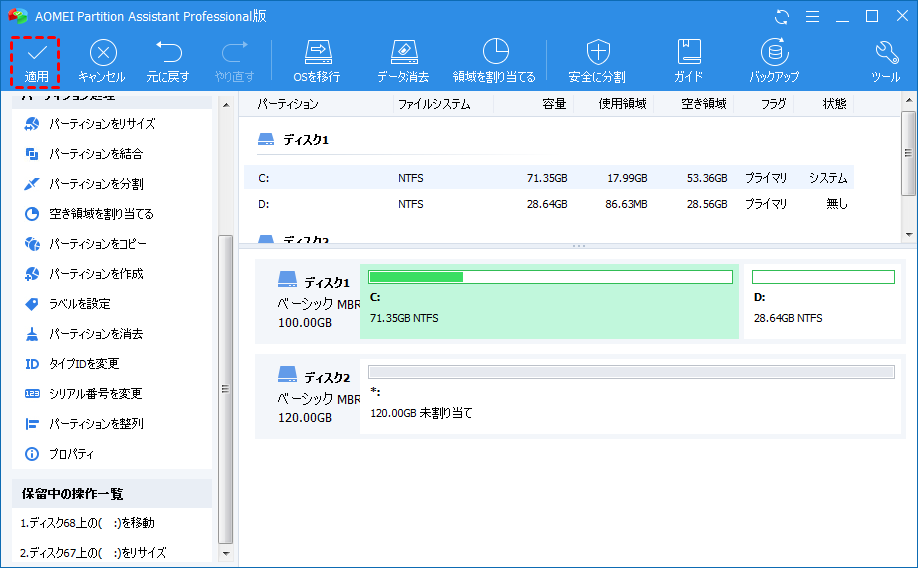Select the C: 71.35GB NTFS partition block
The height and width of the screenshot is (568, 918).
549,302
